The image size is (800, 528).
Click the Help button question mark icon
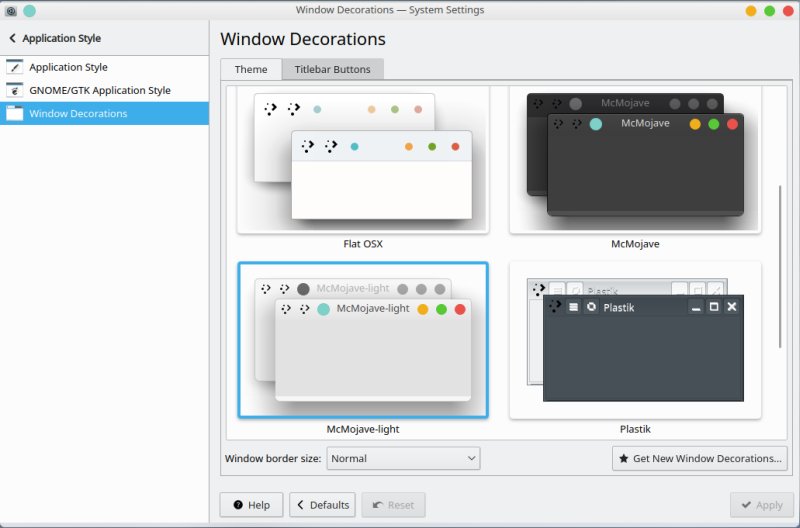point(238,505)
